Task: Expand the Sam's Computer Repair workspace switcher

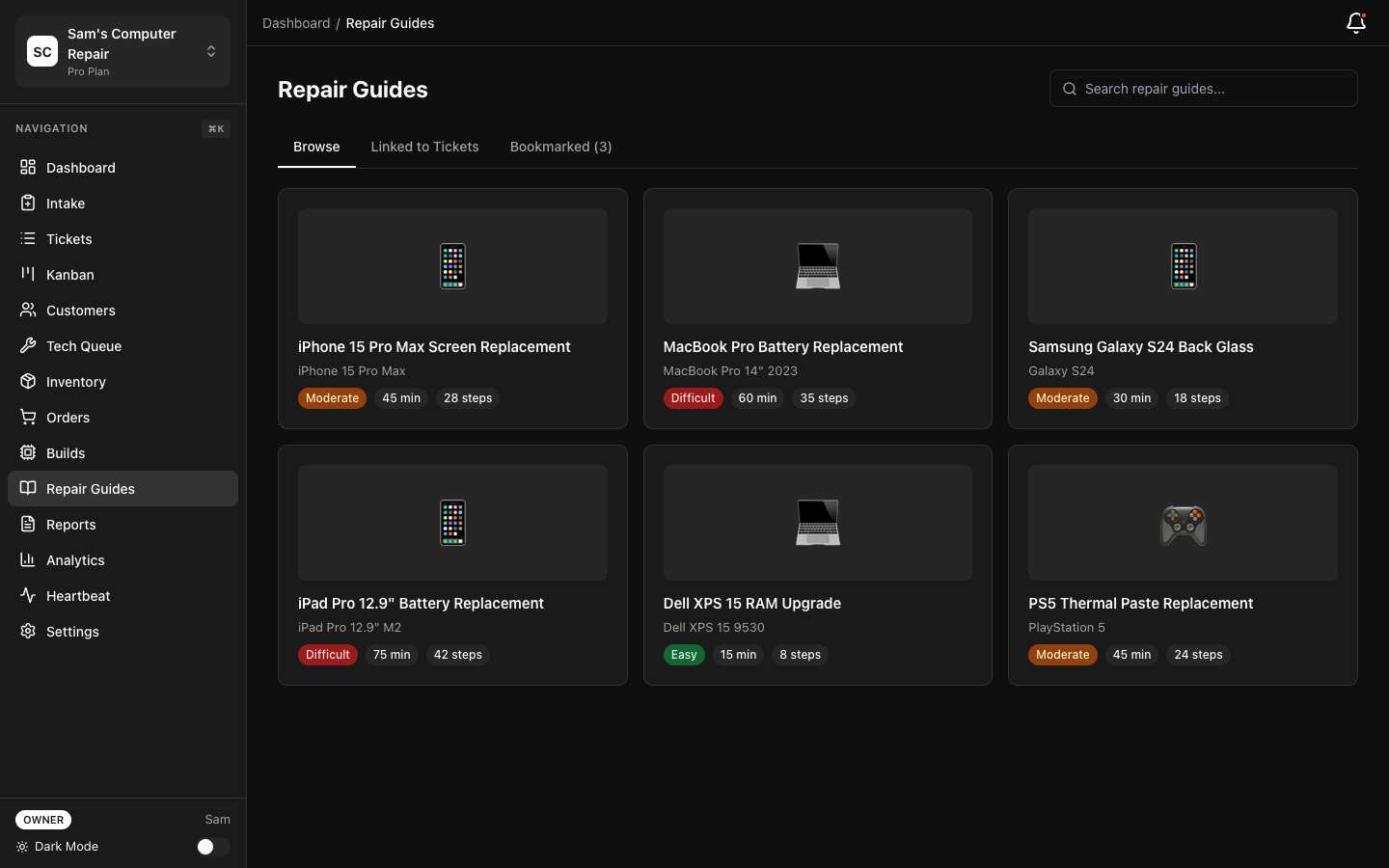Action: [211, 51]
